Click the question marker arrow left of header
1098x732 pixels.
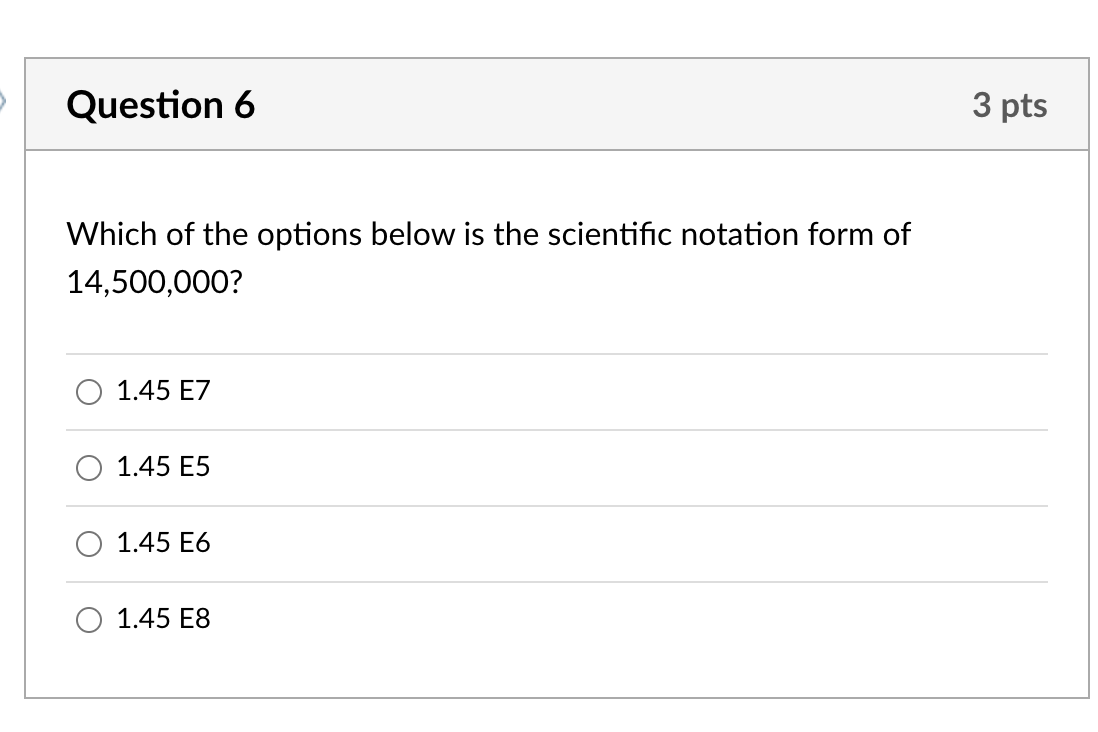4,102
